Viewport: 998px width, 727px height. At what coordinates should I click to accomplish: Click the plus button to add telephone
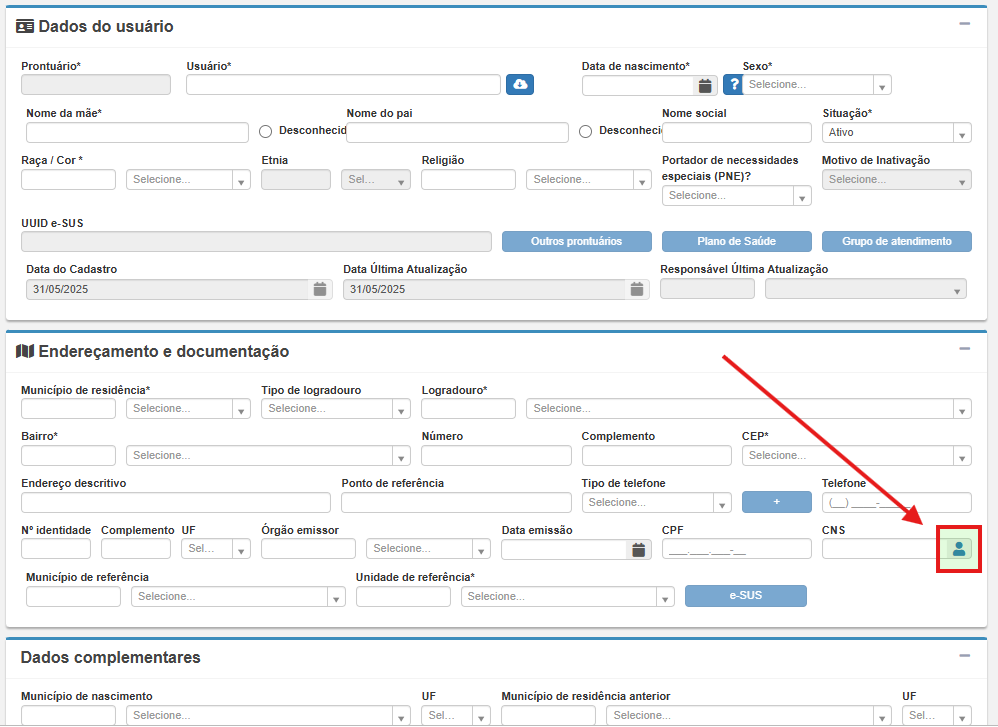pos(776,502)
